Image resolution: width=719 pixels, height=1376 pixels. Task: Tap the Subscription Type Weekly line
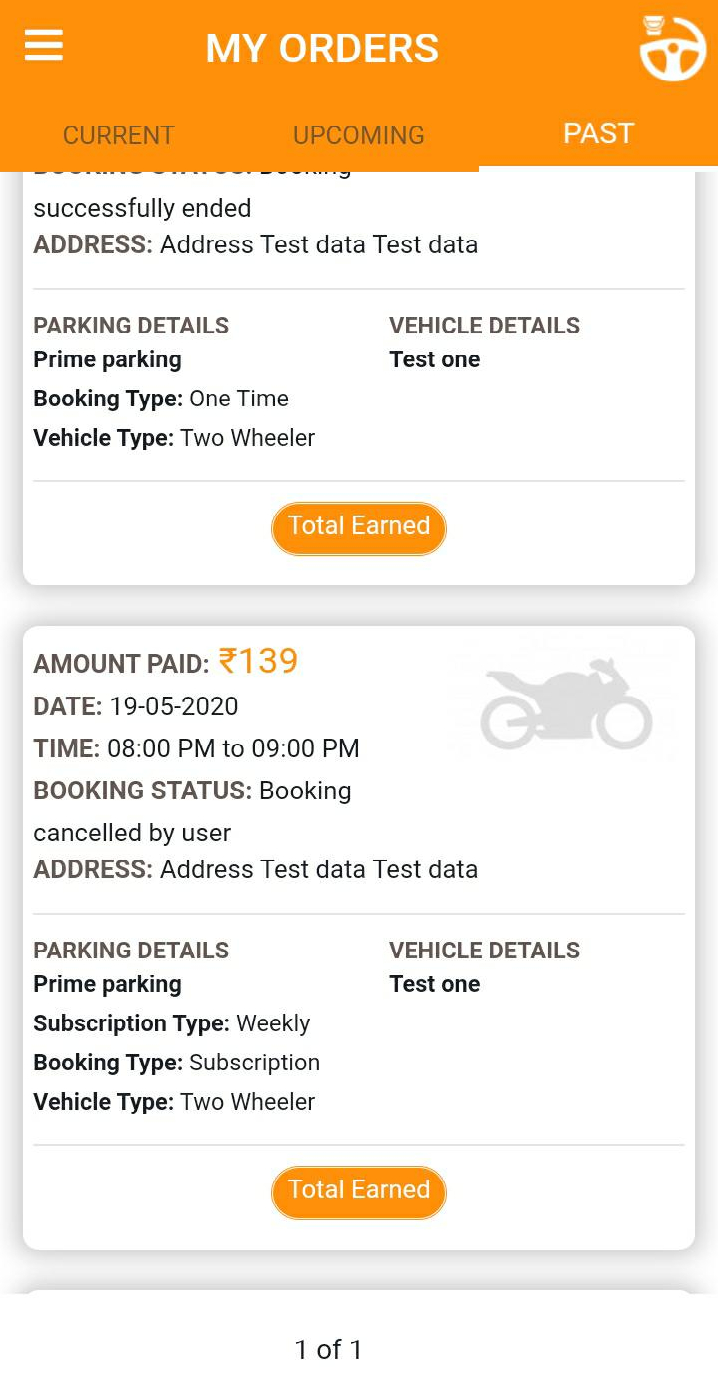(x=171, y=1023)
